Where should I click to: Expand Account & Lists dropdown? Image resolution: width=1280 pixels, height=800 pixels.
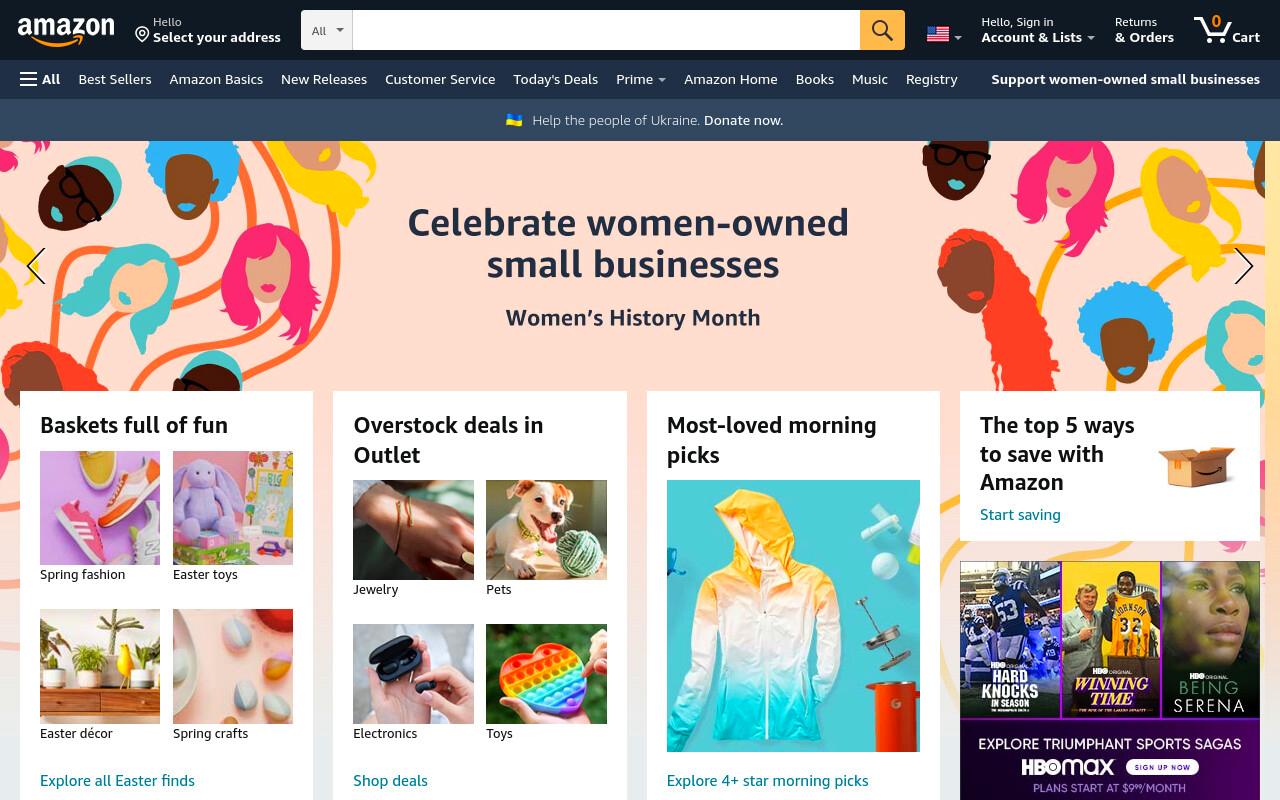pyautogui.click(x=1038, y=30)
